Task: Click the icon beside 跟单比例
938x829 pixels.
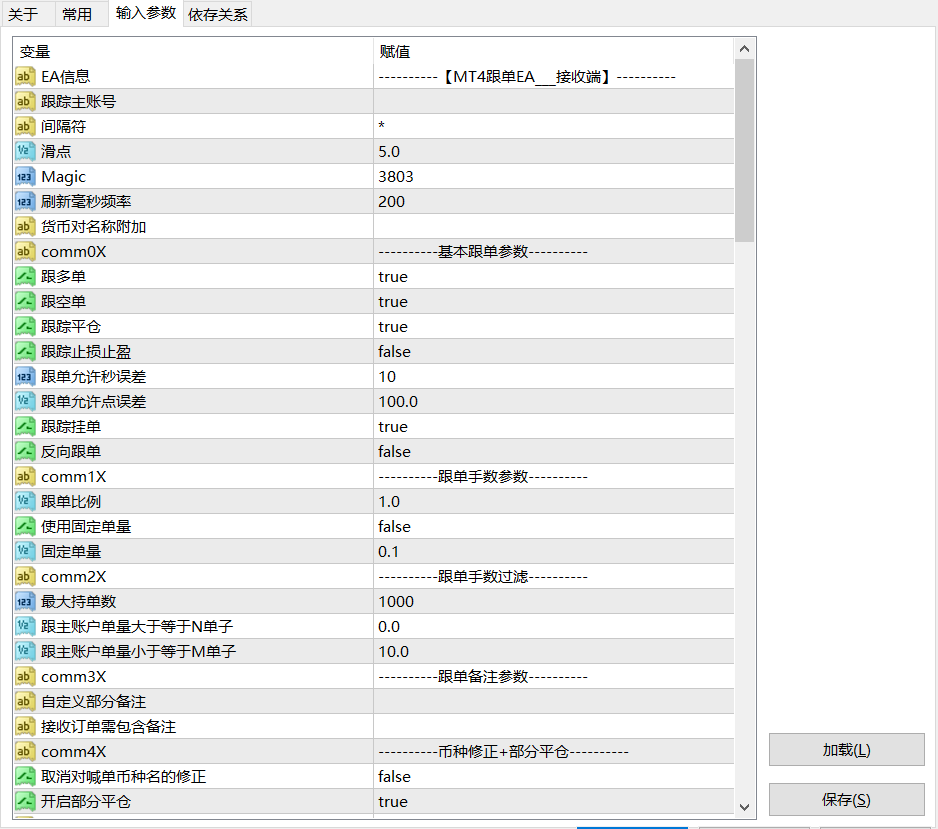Action: click(26, 502)
